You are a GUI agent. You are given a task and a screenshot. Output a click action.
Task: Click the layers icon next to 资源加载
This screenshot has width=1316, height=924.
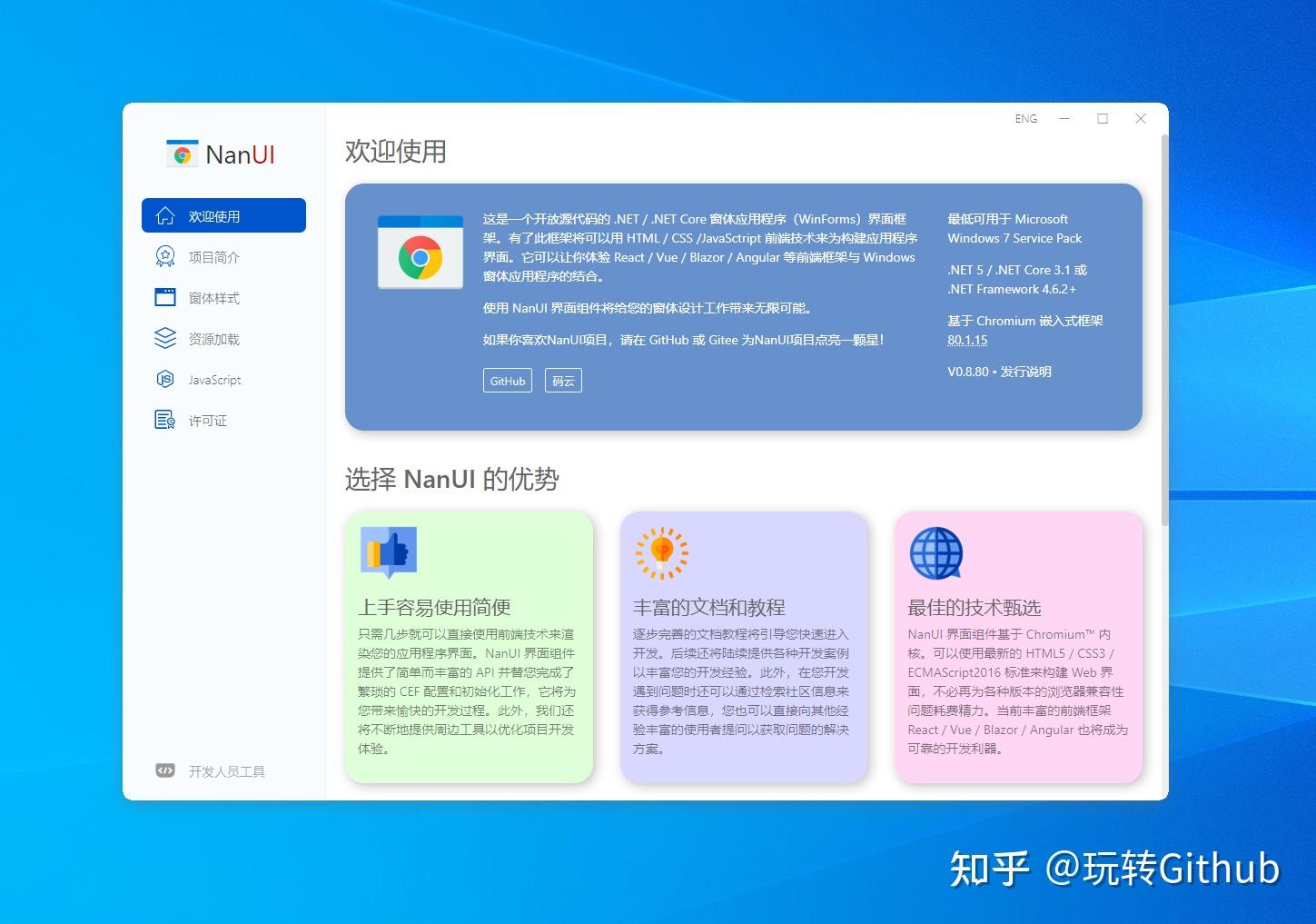coord(164,338)
